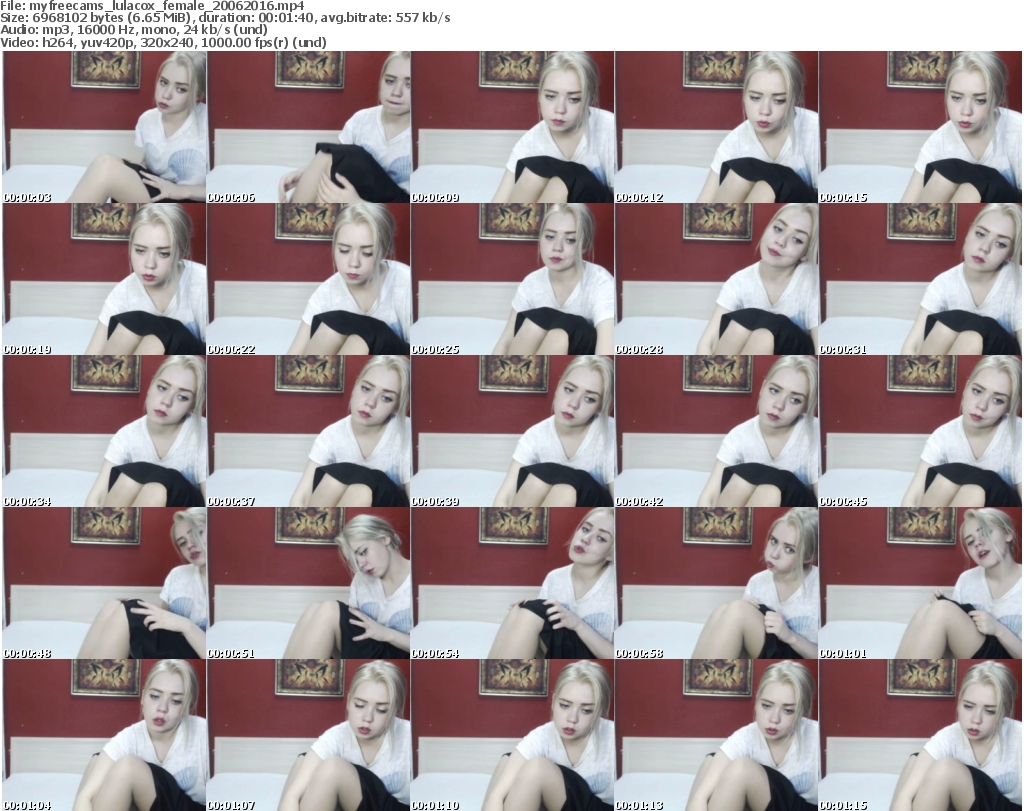Image resolution: width=1024 pixels, height=811 pixels.
Task: Select the frame marked 00:01:04
Action: coord(104,735)
